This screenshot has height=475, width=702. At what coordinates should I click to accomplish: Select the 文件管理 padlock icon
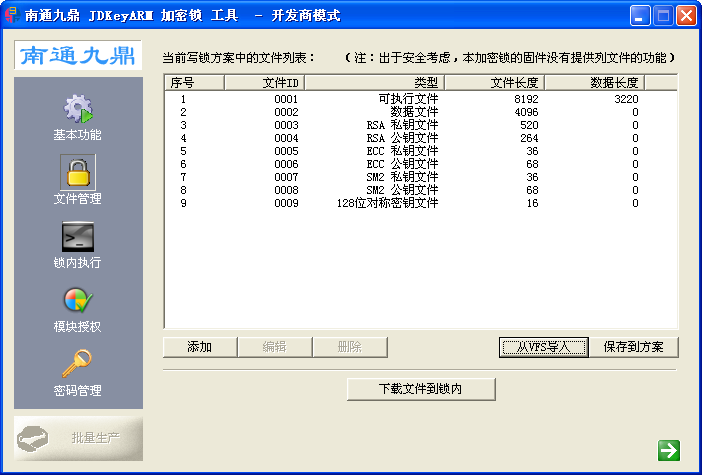tap(78, 172)
